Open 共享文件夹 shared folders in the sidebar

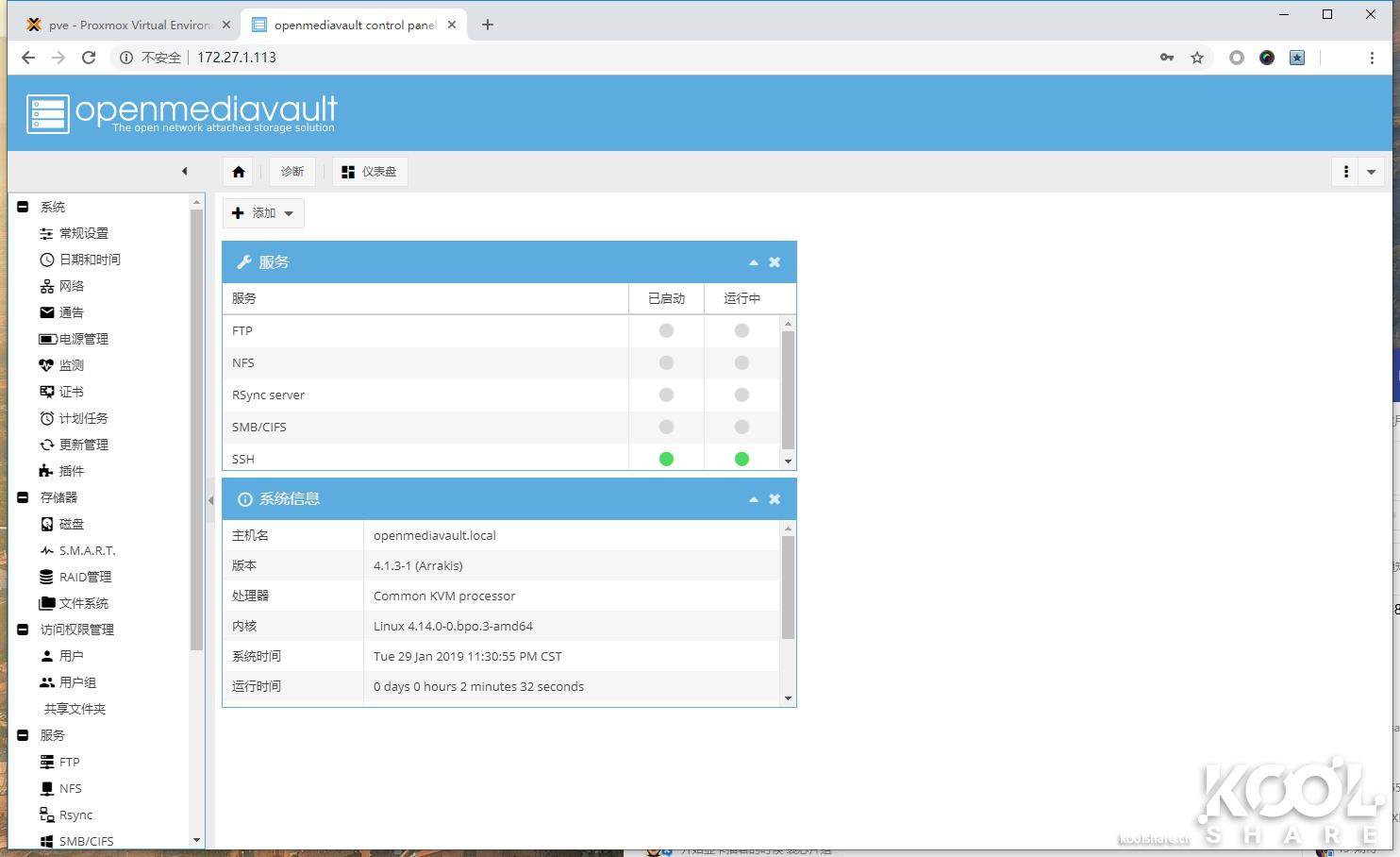tap(75, 709)
